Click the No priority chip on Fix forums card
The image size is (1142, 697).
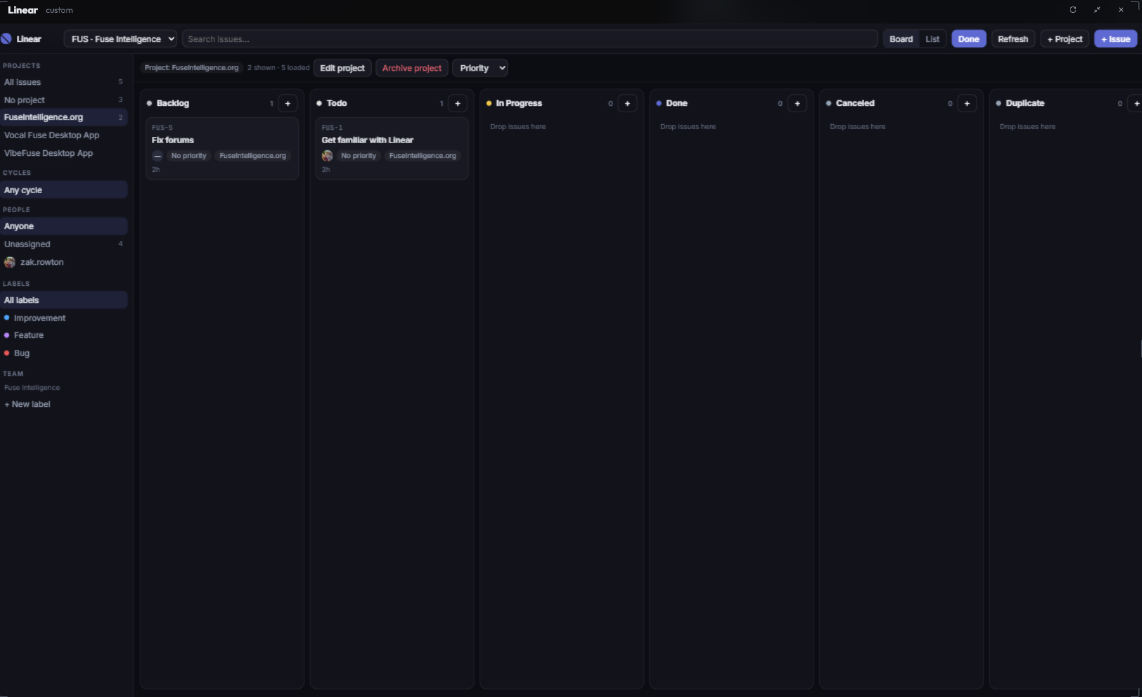[x=189, y=156]
